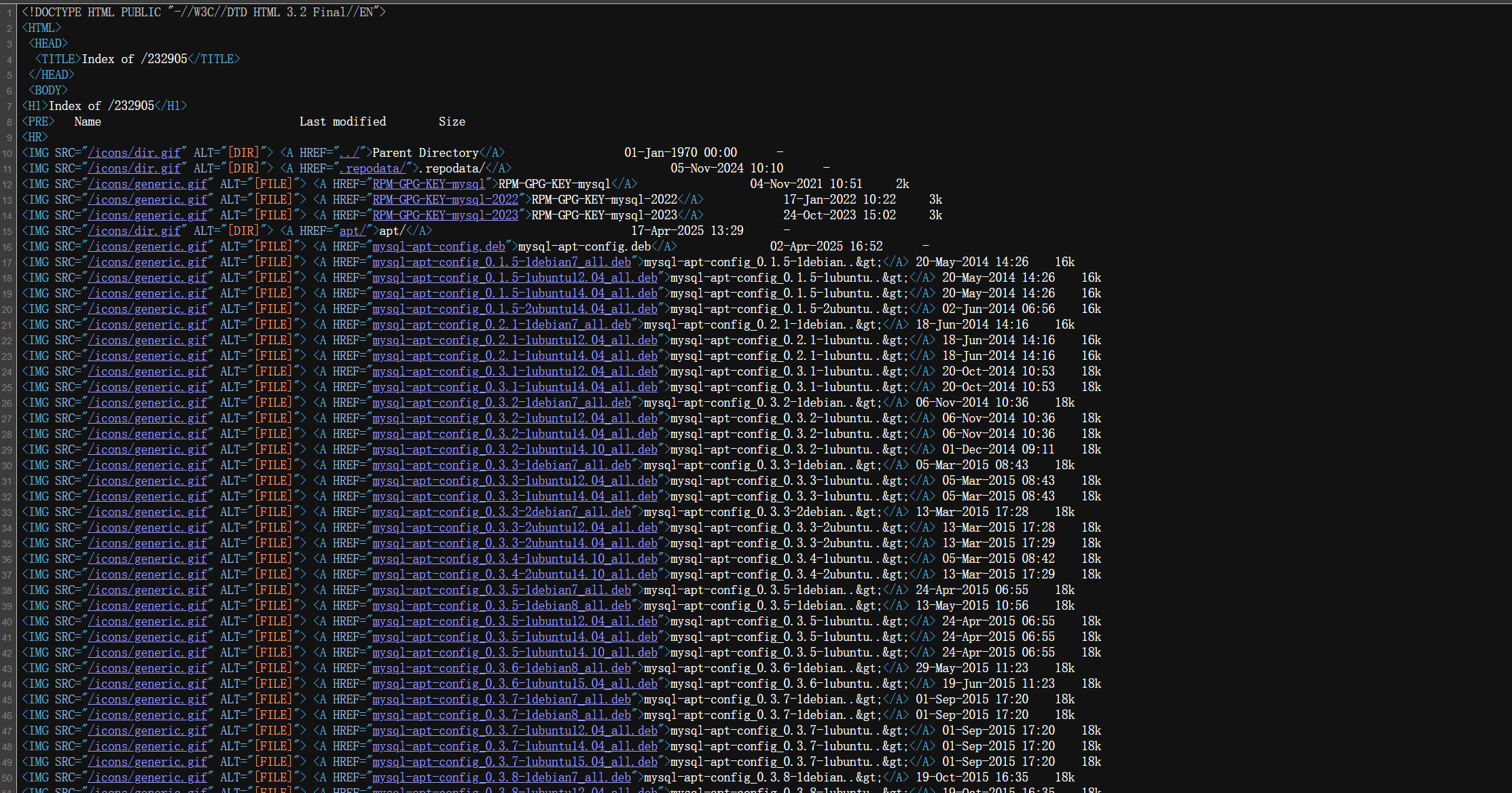This screenshot has height=793, width=1512.
Task: Click the DOCTYPE declaration on line 1
Action: [x=204, y=12]
